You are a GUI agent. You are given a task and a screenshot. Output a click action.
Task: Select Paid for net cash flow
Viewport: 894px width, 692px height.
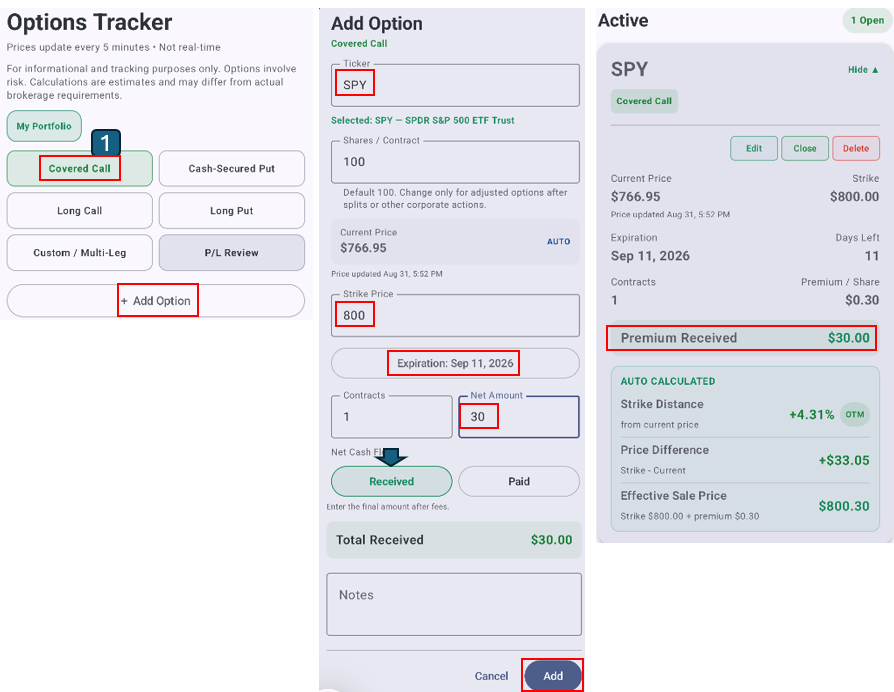519,481
